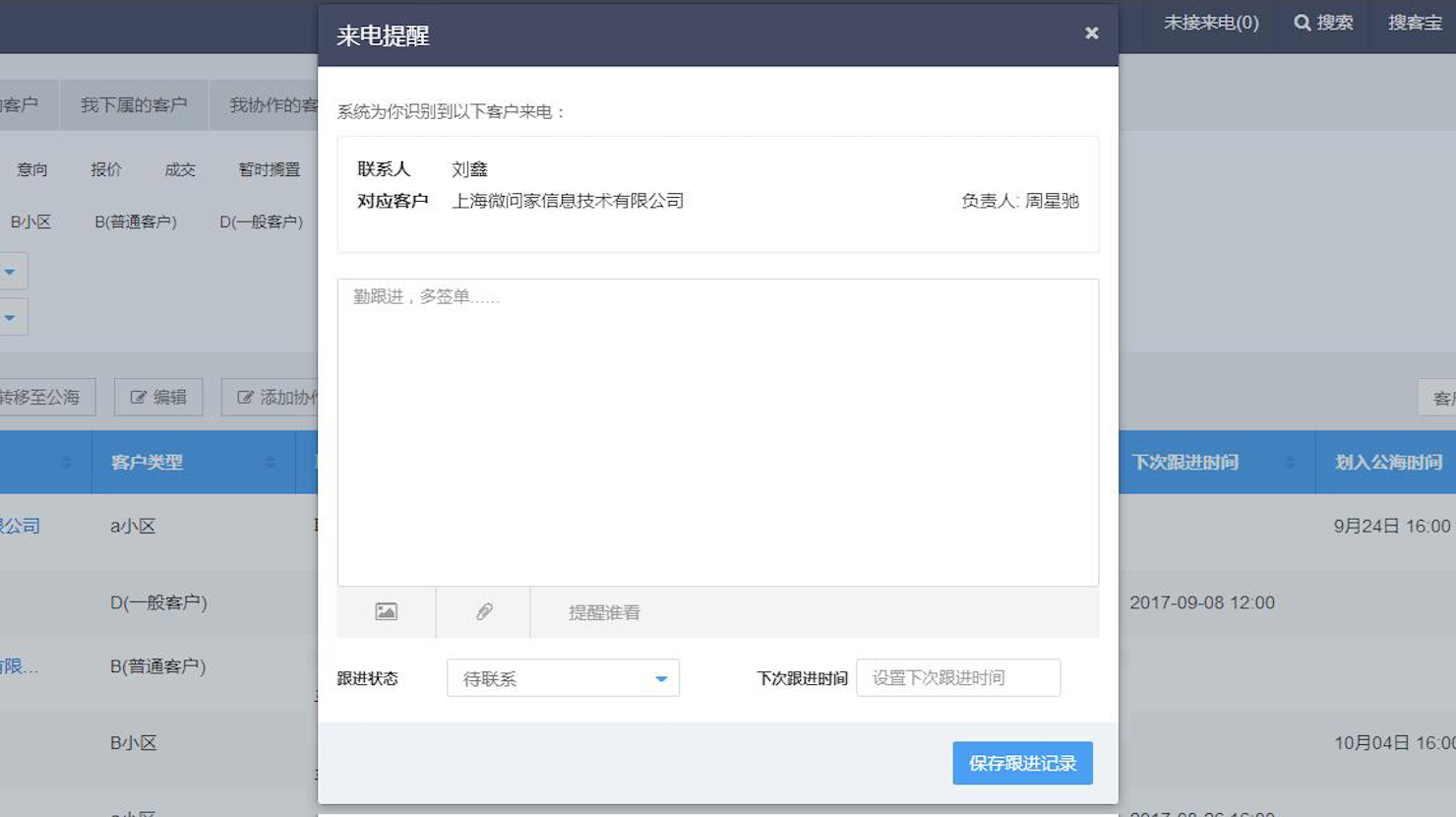
Task: Click the image upload icon
Action: (386, 612)
